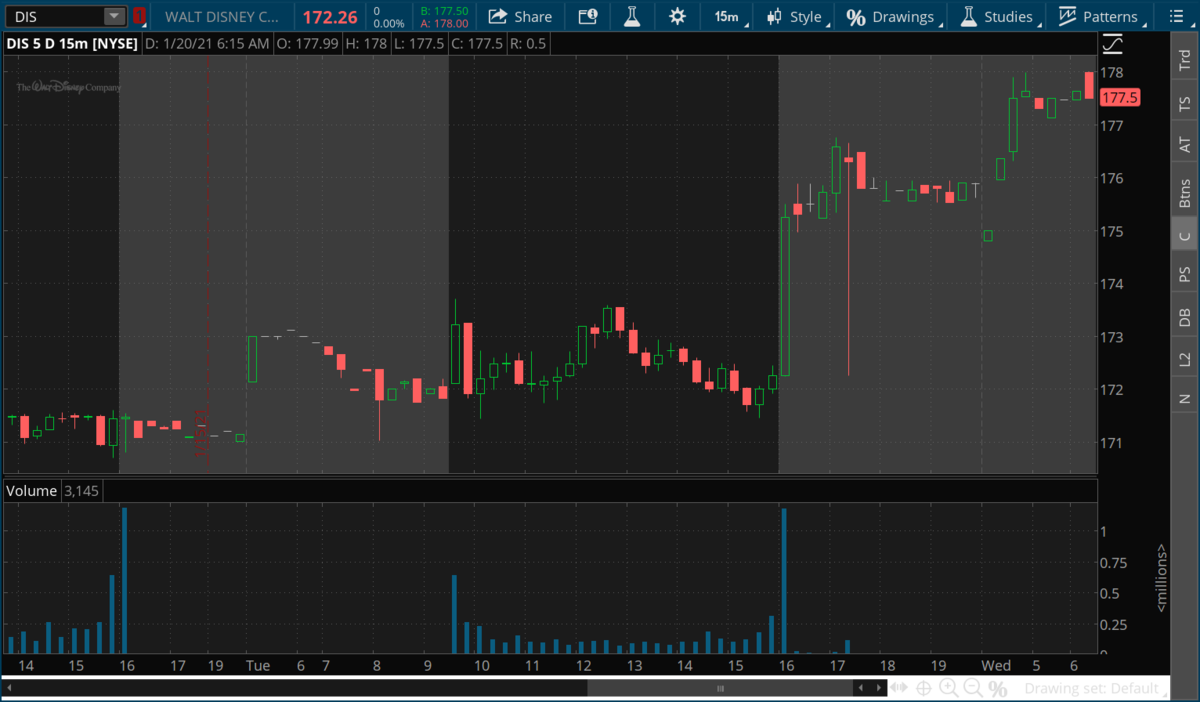Click the WALT DISNEY C... company name
This screenshot has width=1200, height=702.
(224, 16)
